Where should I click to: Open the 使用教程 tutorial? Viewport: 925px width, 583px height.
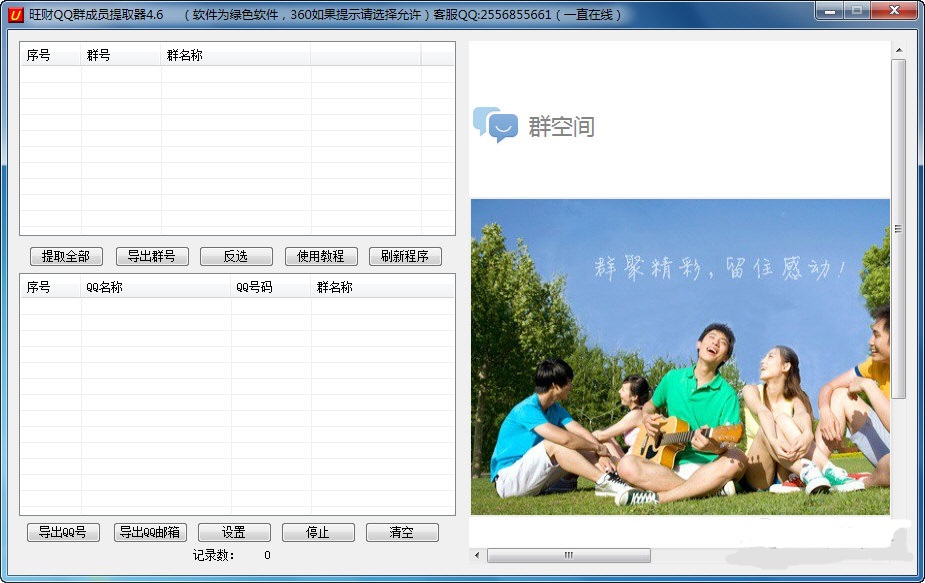[322, 256]
